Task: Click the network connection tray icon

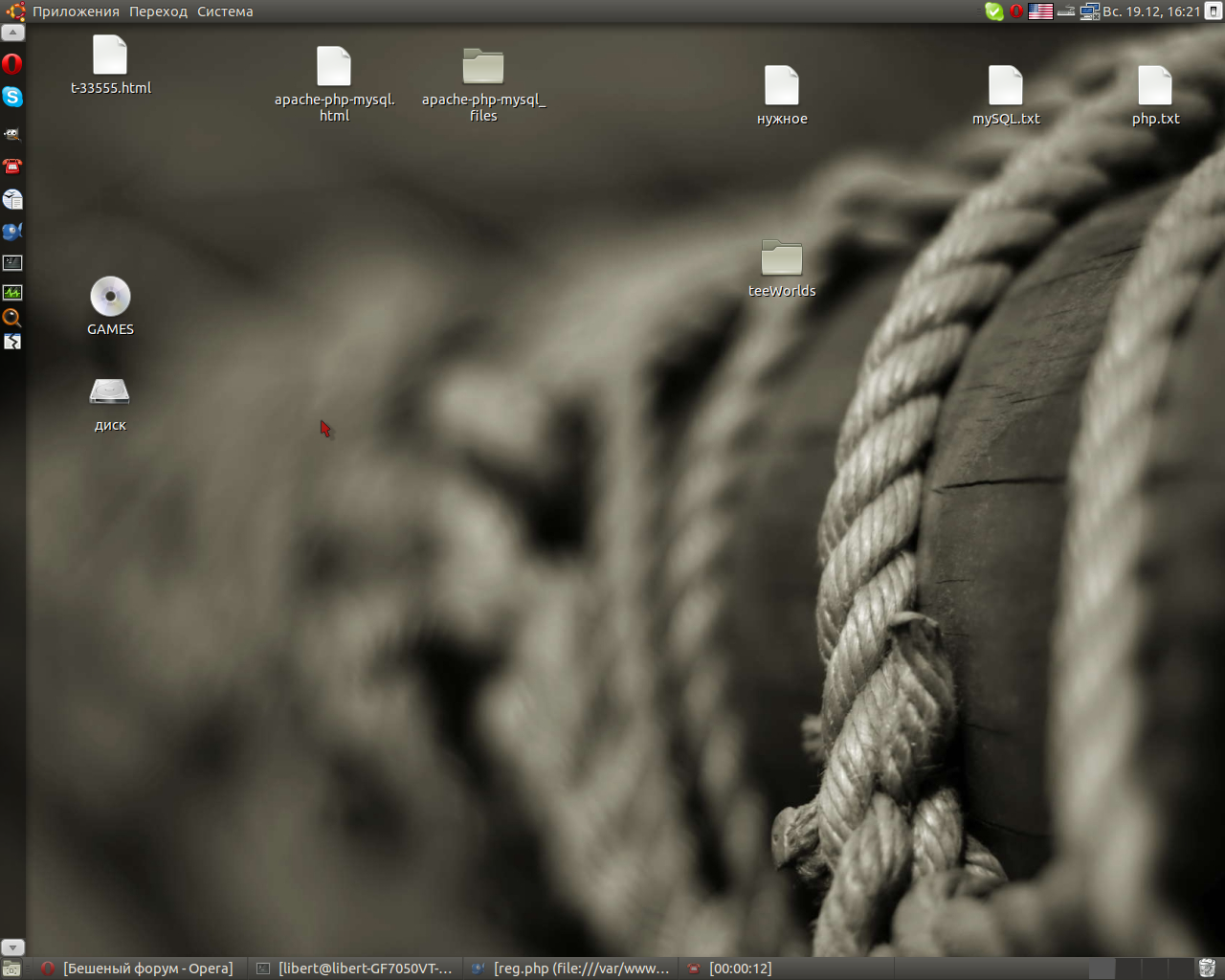Action: (1089, 11)
